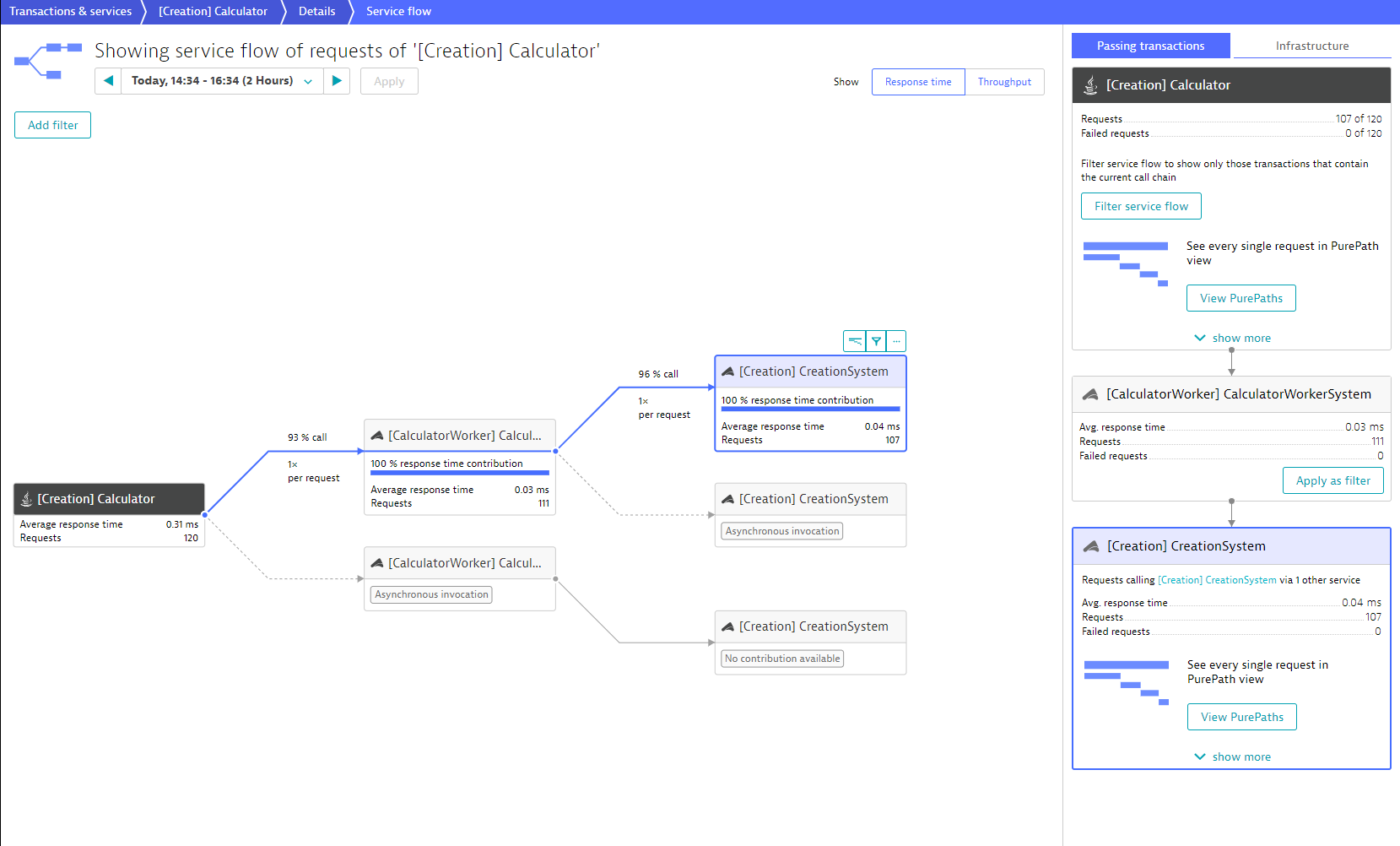Expand show more in Calculator panel

1232,338
